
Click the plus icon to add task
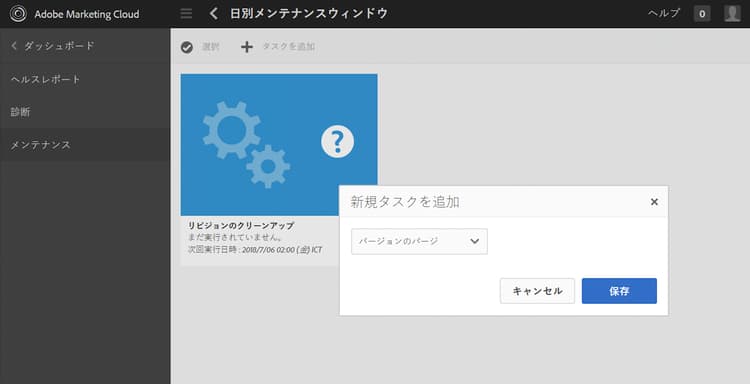point(247,47)
